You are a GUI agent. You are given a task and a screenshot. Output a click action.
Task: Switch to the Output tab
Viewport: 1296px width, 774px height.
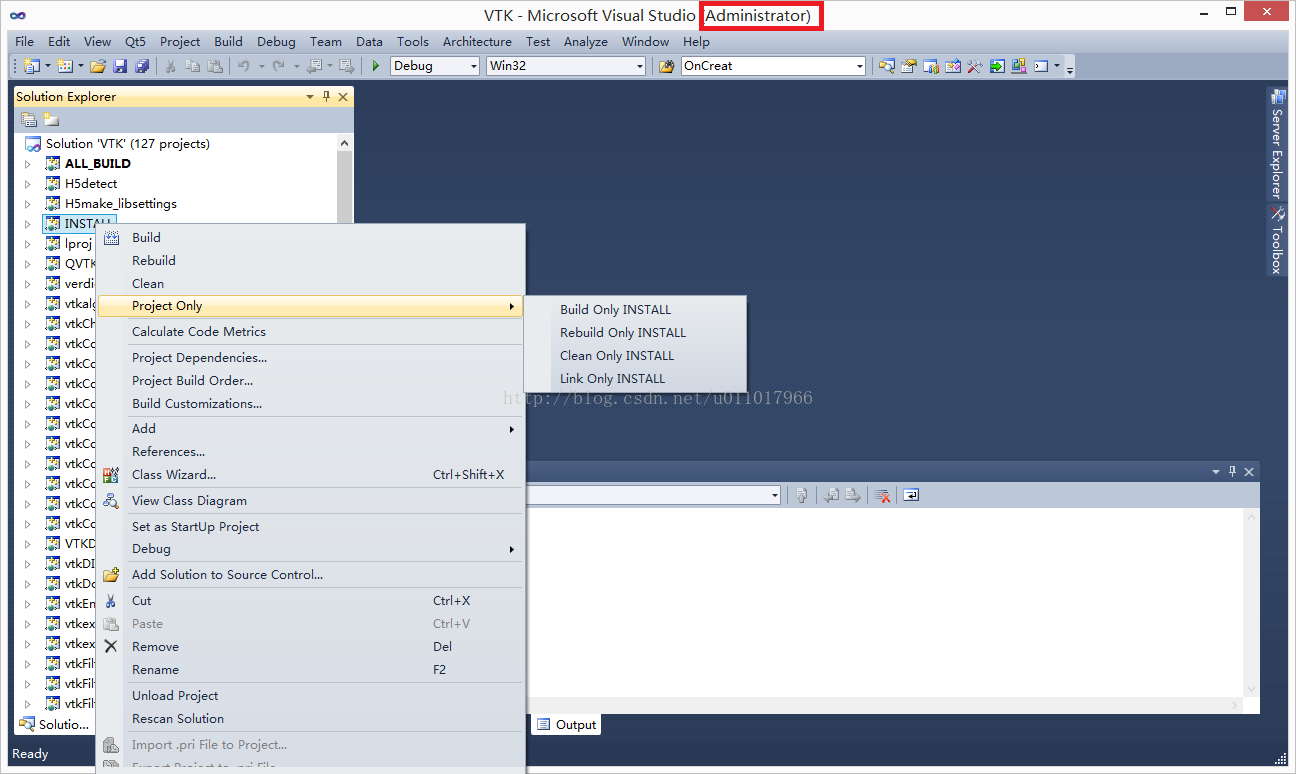click(566, 725)
